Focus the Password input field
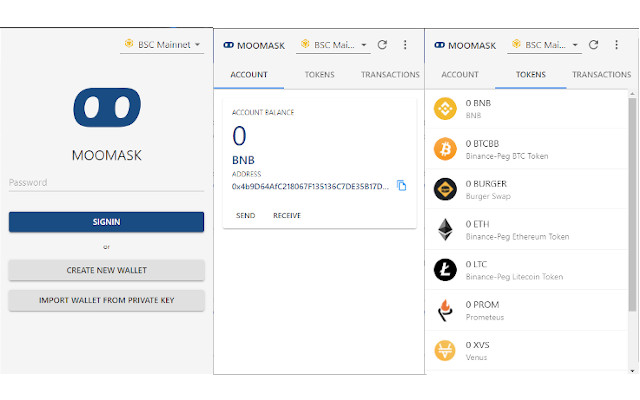 [107, 183]
